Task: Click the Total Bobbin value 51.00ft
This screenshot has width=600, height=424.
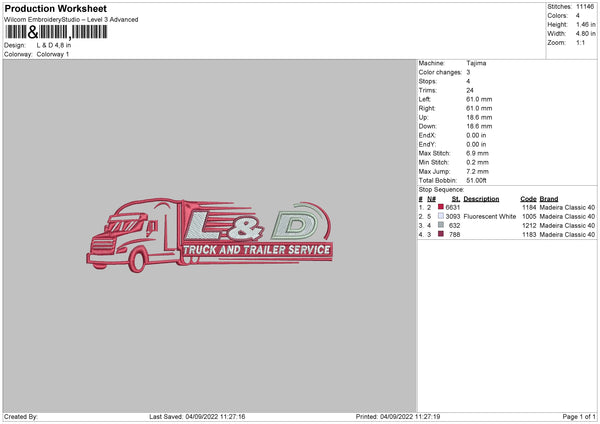Action: [x=476, y=181]
